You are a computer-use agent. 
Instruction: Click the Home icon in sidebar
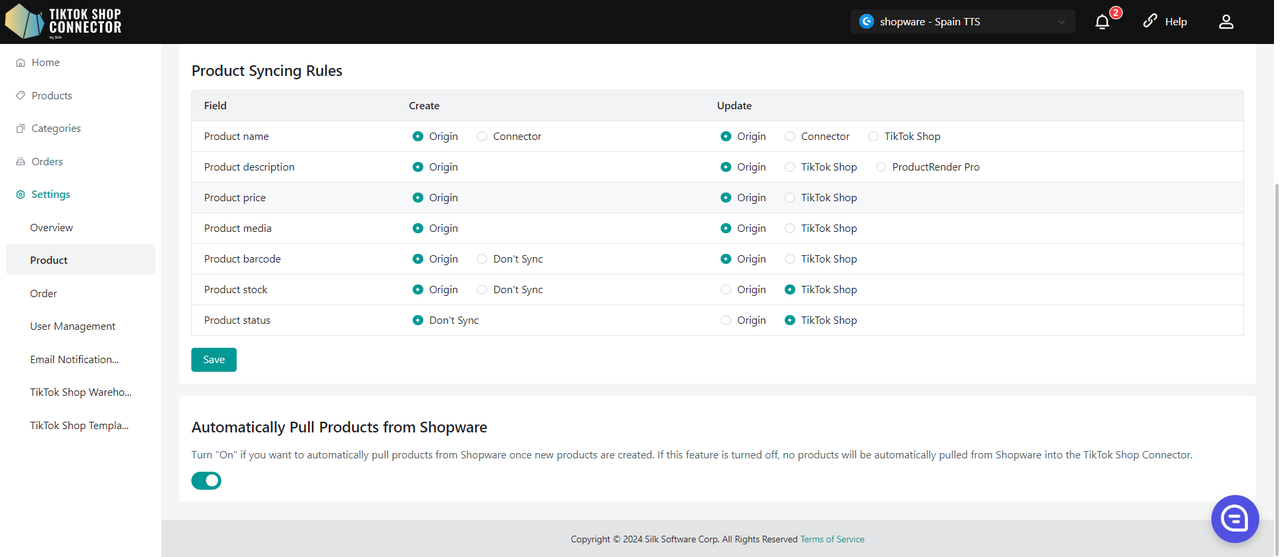(21, 63)
